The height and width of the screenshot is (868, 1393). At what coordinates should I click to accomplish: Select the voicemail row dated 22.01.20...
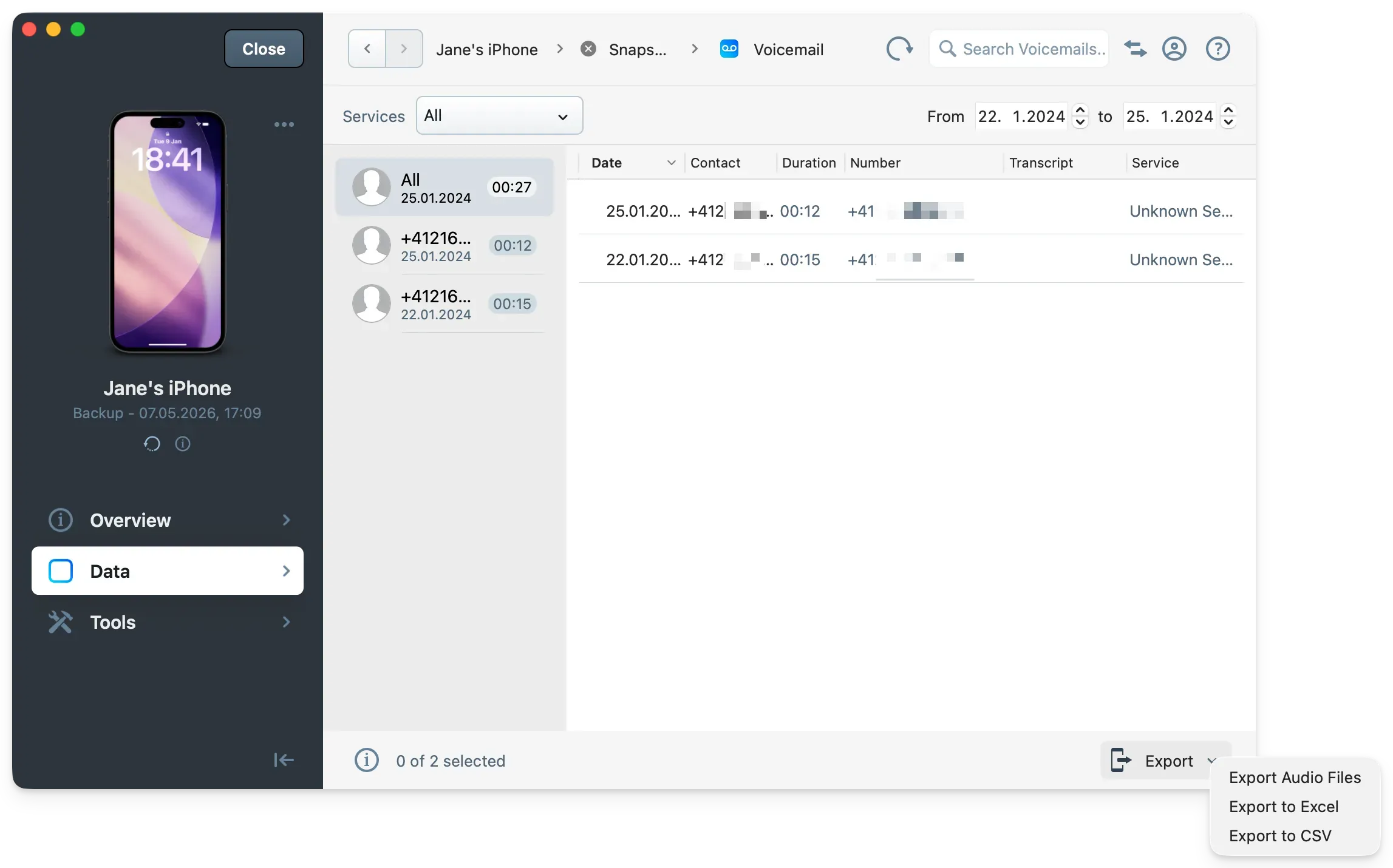click(x=911, y=260)
